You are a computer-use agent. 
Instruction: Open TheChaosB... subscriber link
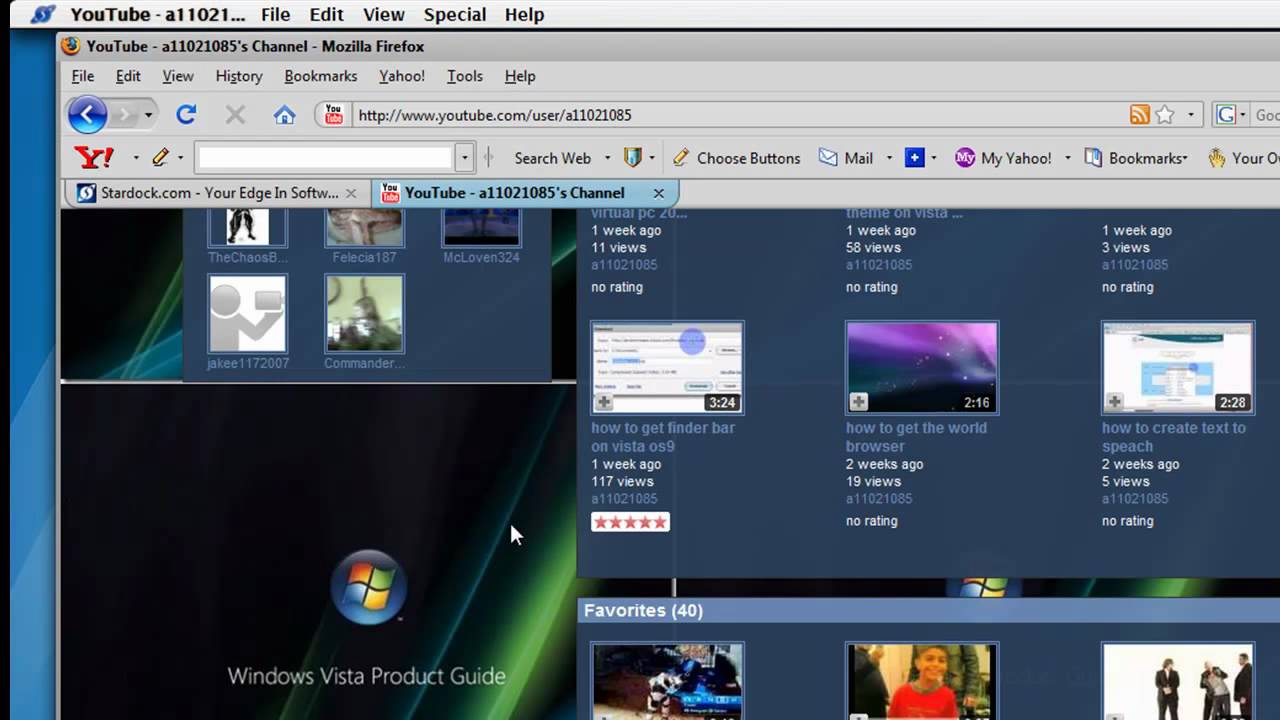point(247,257)
